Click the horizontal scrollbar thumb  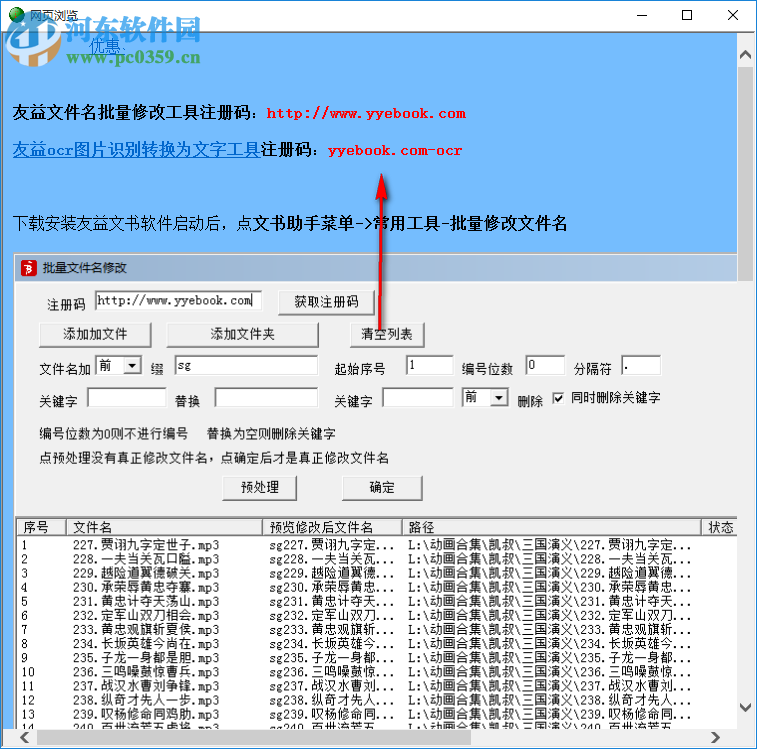click(254, 737)
